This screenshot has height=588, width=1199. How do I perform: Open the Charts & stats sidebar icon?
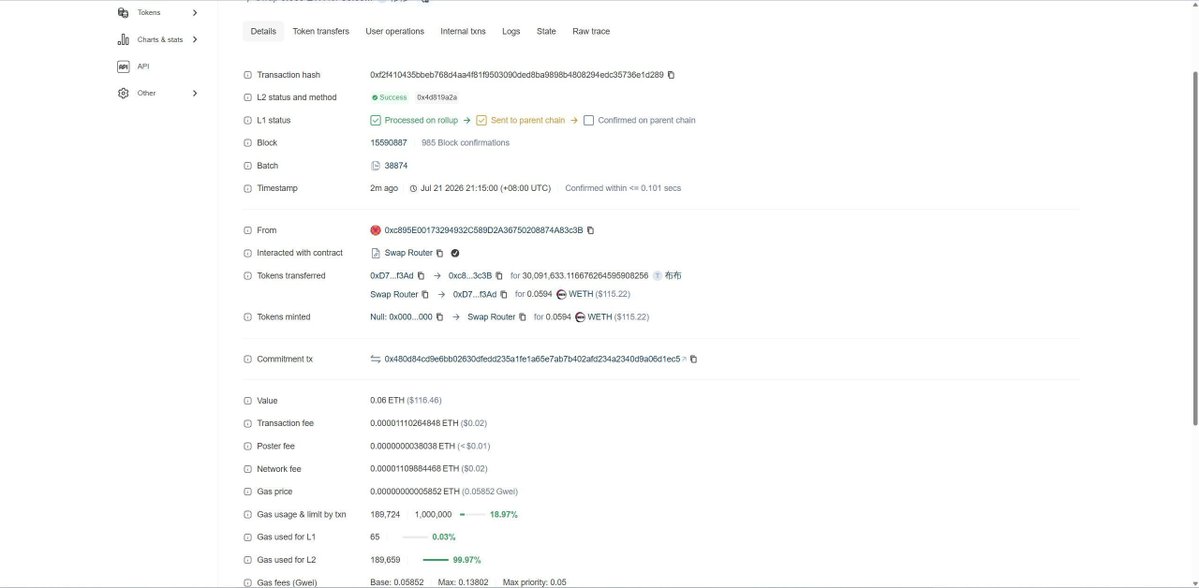point(123,39)
